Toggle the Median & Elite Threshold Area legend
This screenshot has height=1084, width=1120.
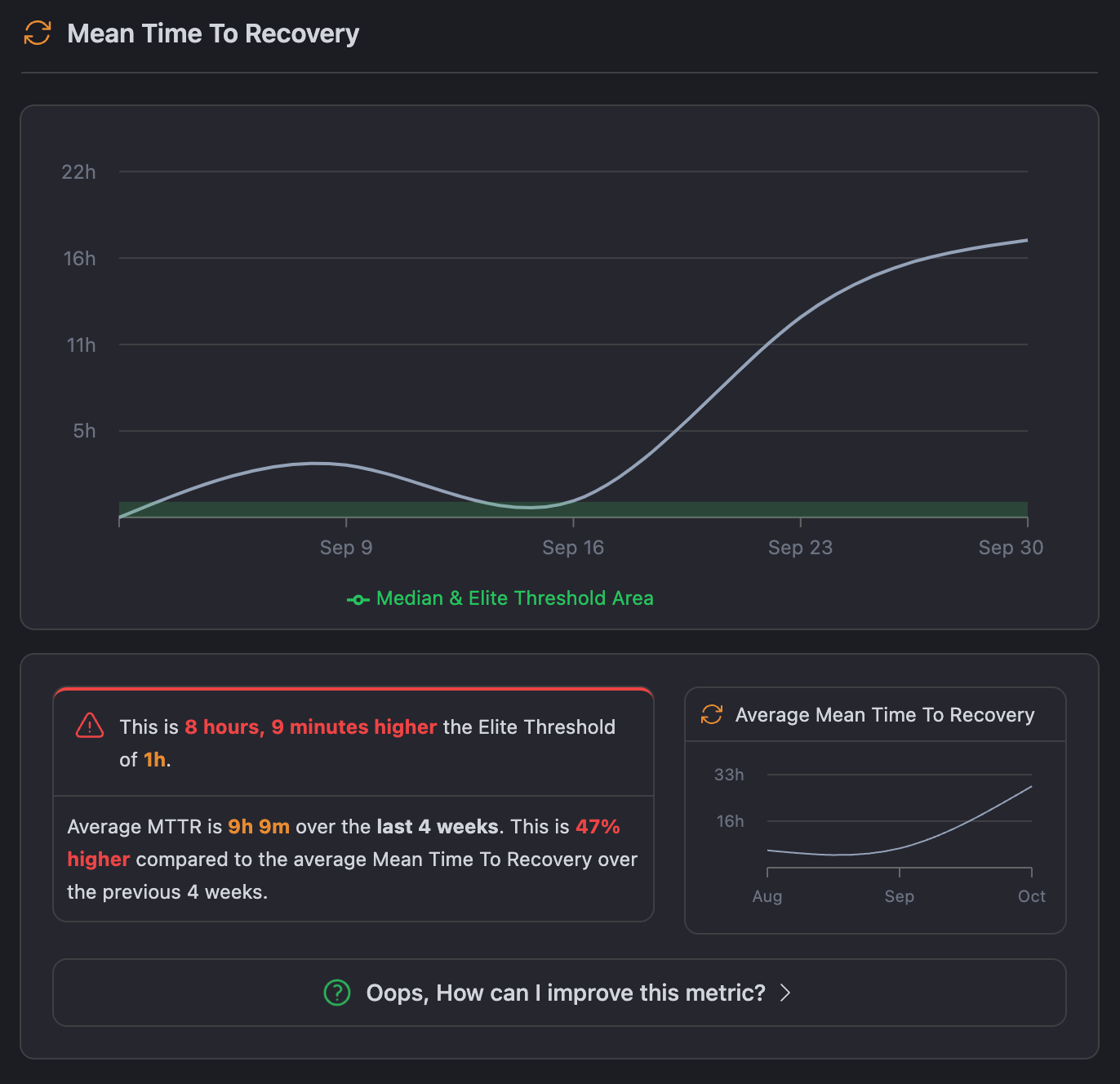click(x=500, y=598)
